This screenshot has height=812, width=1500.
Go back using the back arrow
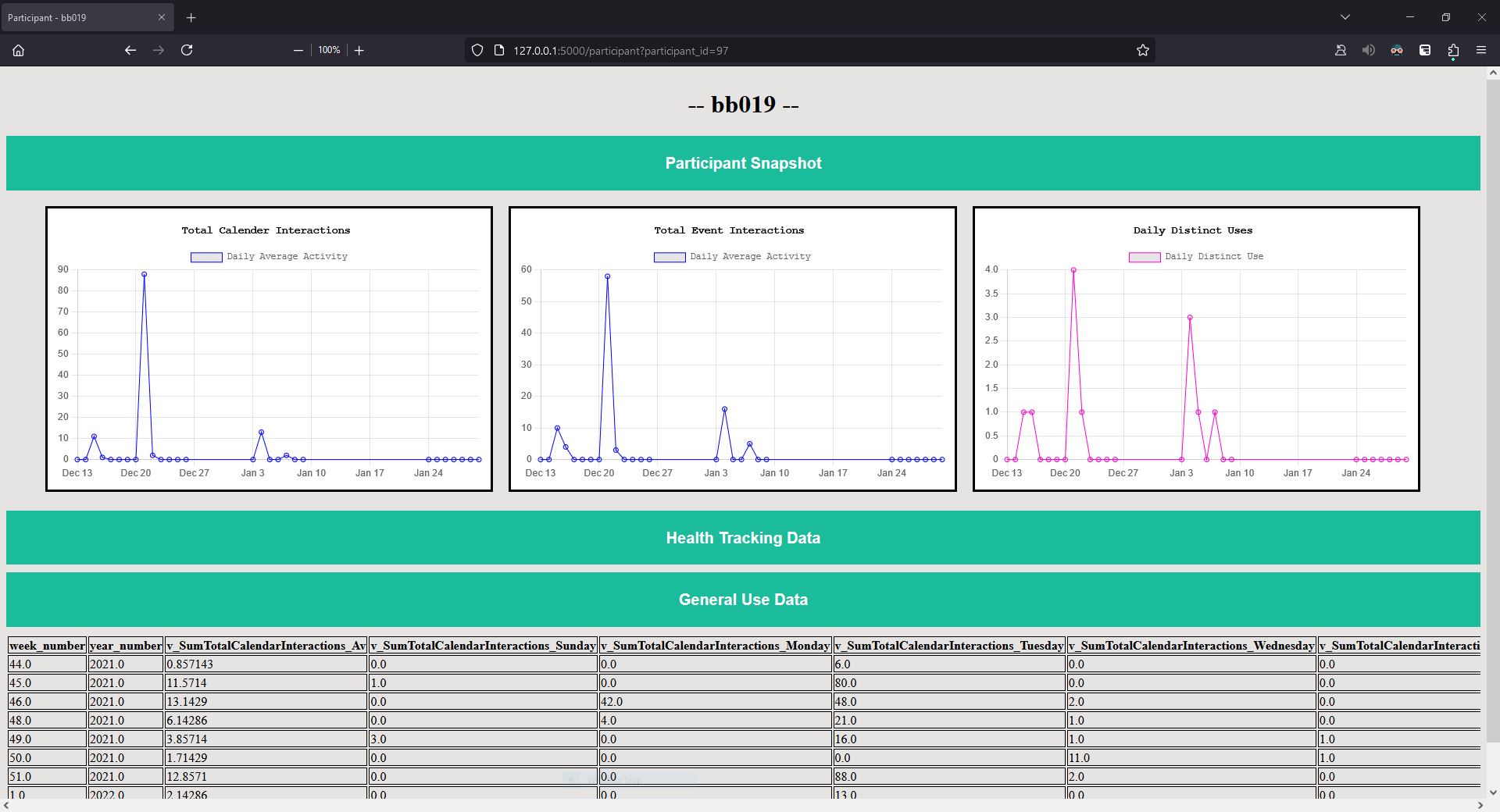pyautogui.click(x=130, y=50)
